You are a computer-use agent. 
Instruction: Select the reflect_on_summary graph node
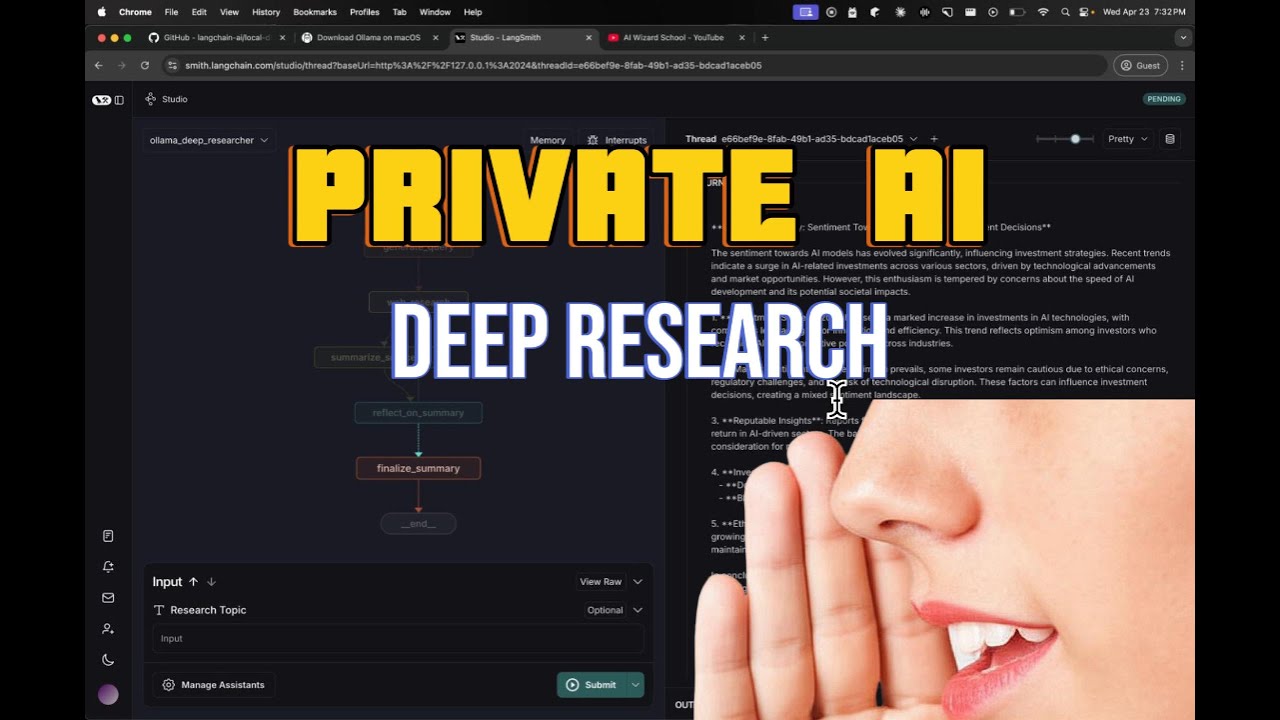point(418,413)
